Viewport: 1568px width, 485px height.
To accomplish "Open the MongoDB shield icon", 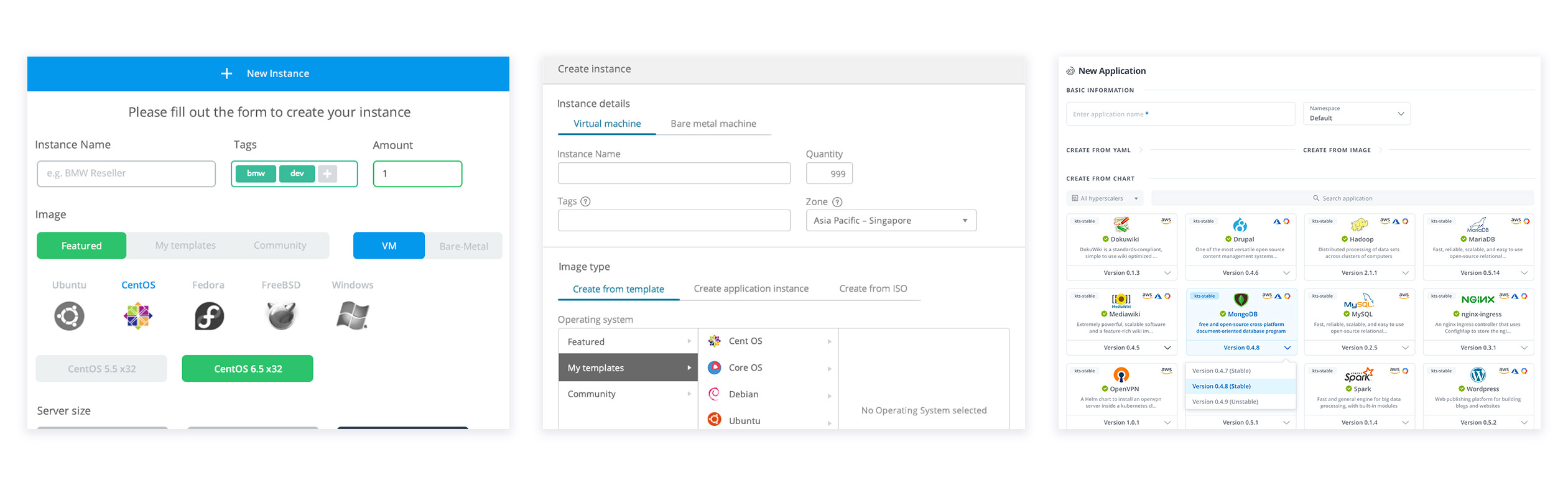I will click(1241, 300).
